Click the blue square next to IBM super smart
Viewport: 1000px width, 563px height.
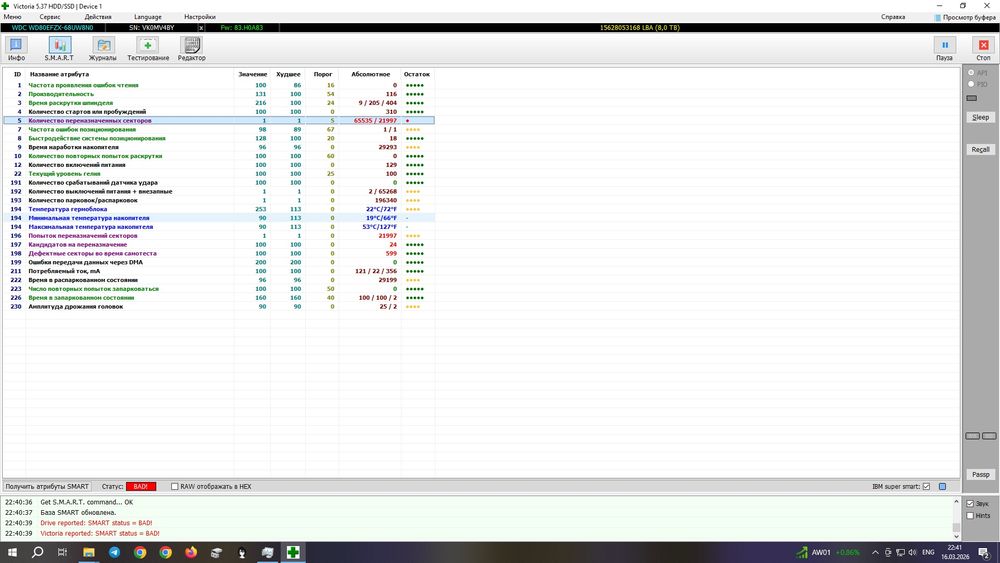click(x=943, y=486)
